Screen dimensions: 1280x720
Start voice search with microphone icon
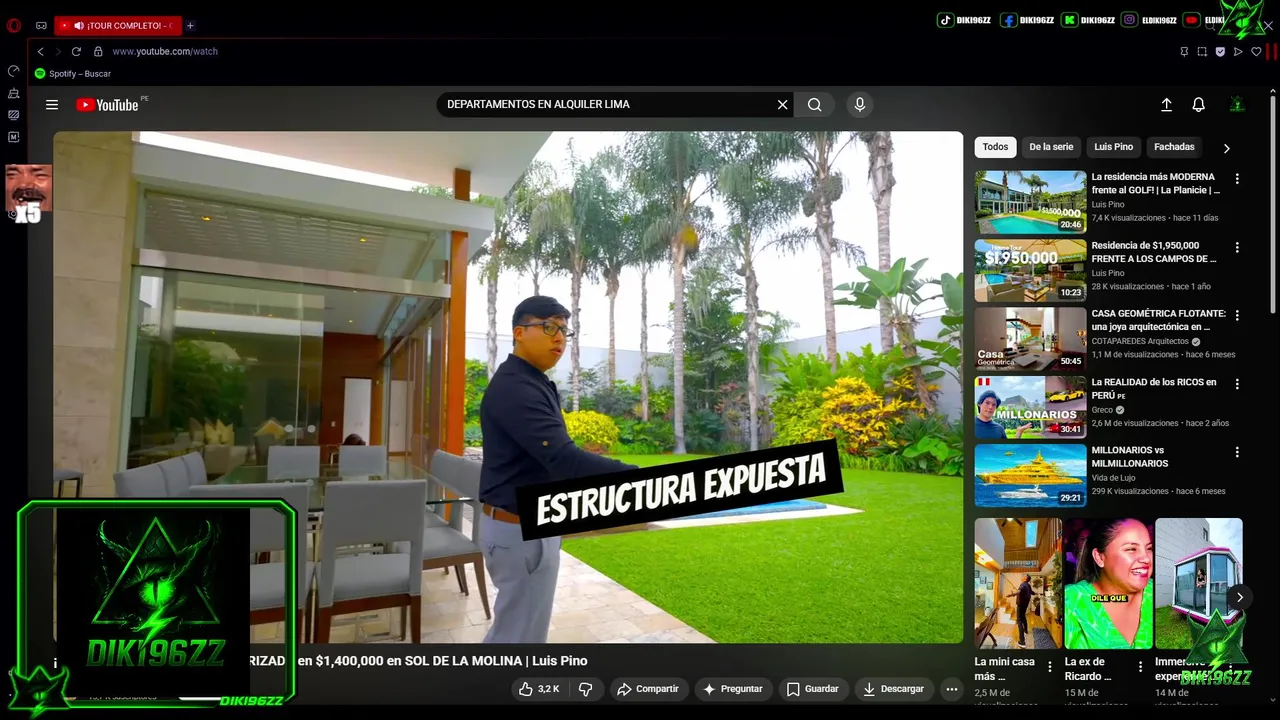click(859, 104)
